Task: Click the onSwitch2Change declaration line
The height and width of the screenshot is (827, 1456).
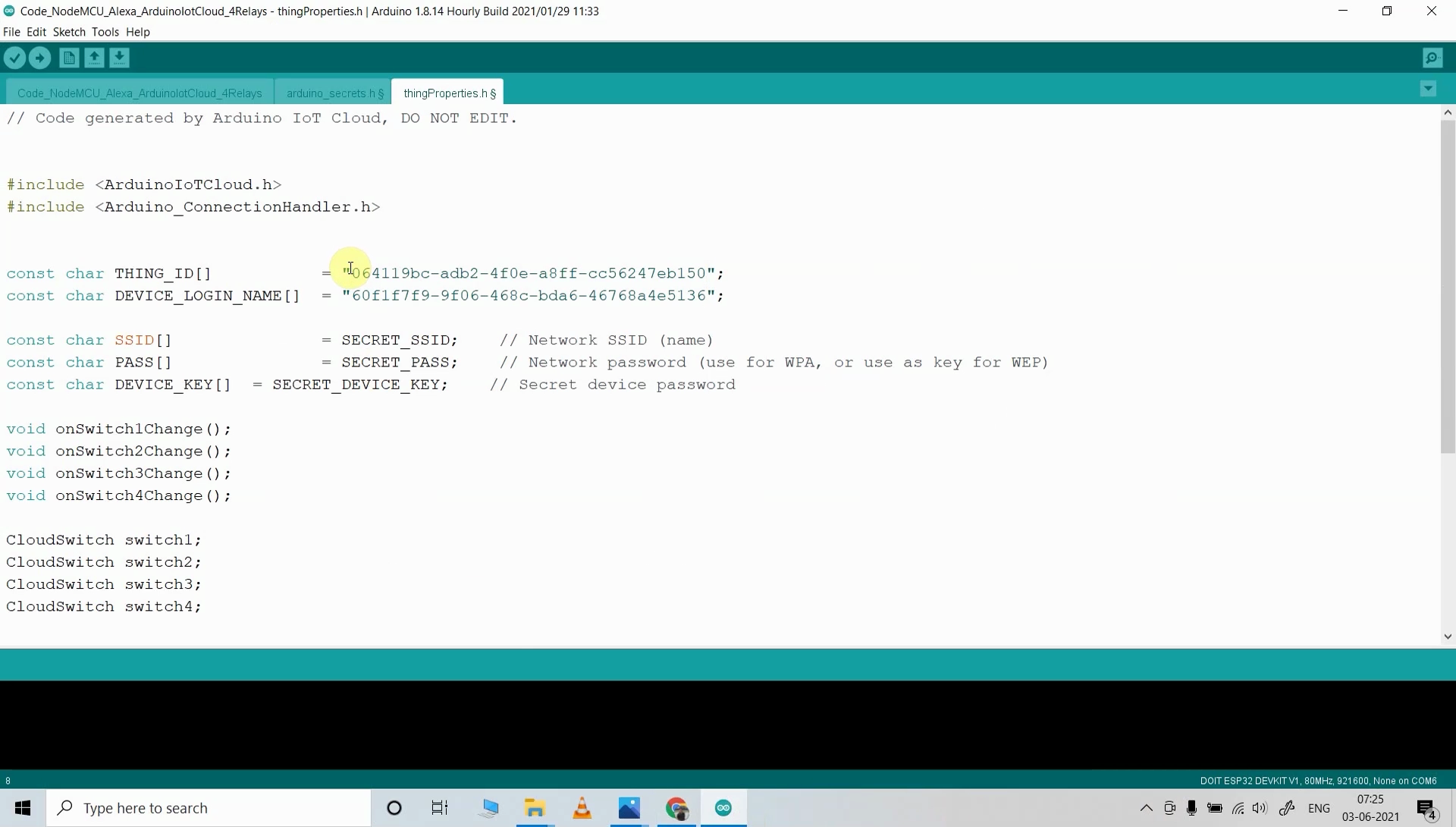Action: [x=119, y=451]
